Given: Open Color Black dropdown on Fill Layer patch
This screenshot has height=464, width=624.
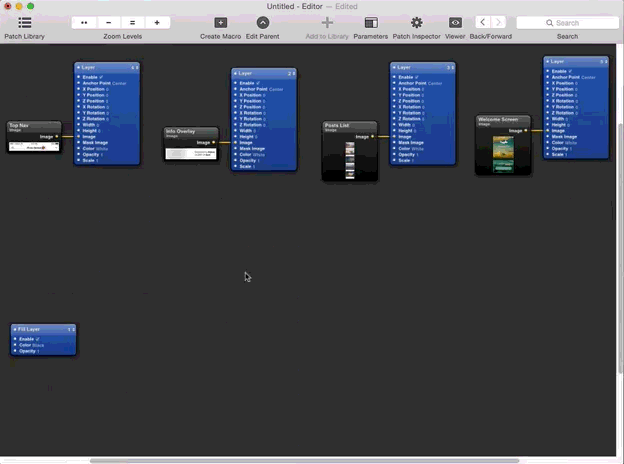Looking at the screenshot, I should click(x=38, y=345).
